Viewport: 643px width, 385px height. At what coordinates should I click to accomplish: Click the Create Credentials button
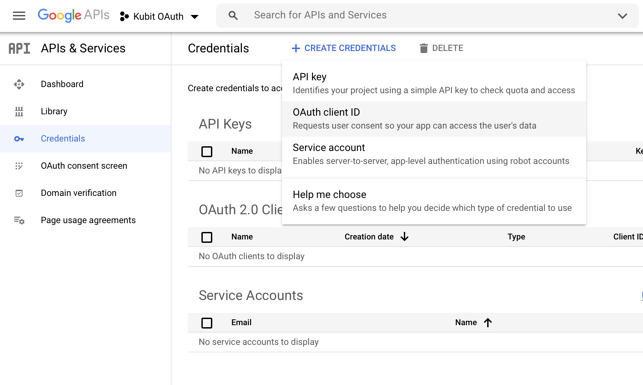point(344,48)
